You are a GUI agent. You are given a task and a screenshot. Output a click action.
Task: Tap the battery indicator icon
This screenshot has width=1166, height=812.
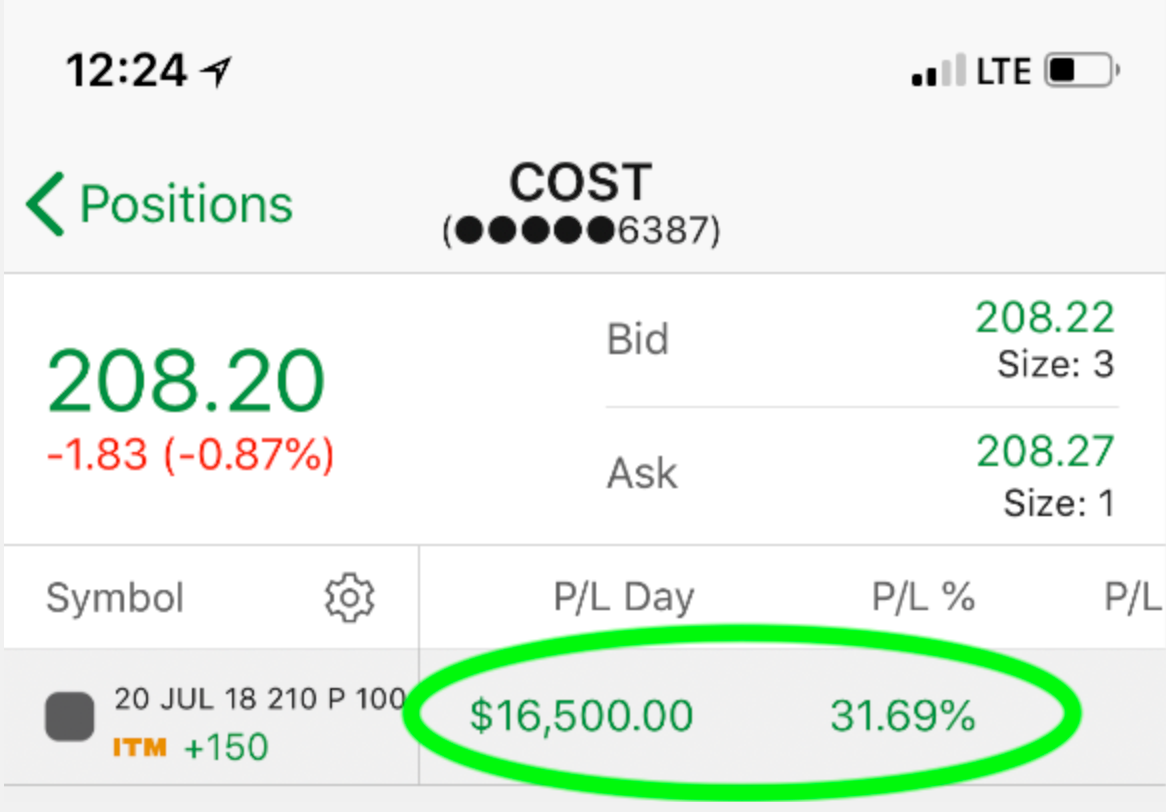(x=1082, y=71)
